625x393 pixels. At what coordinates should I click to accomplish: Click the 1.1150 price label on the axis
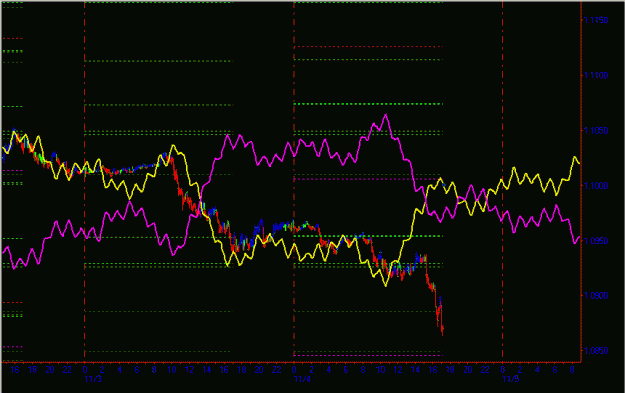point(596,20)
